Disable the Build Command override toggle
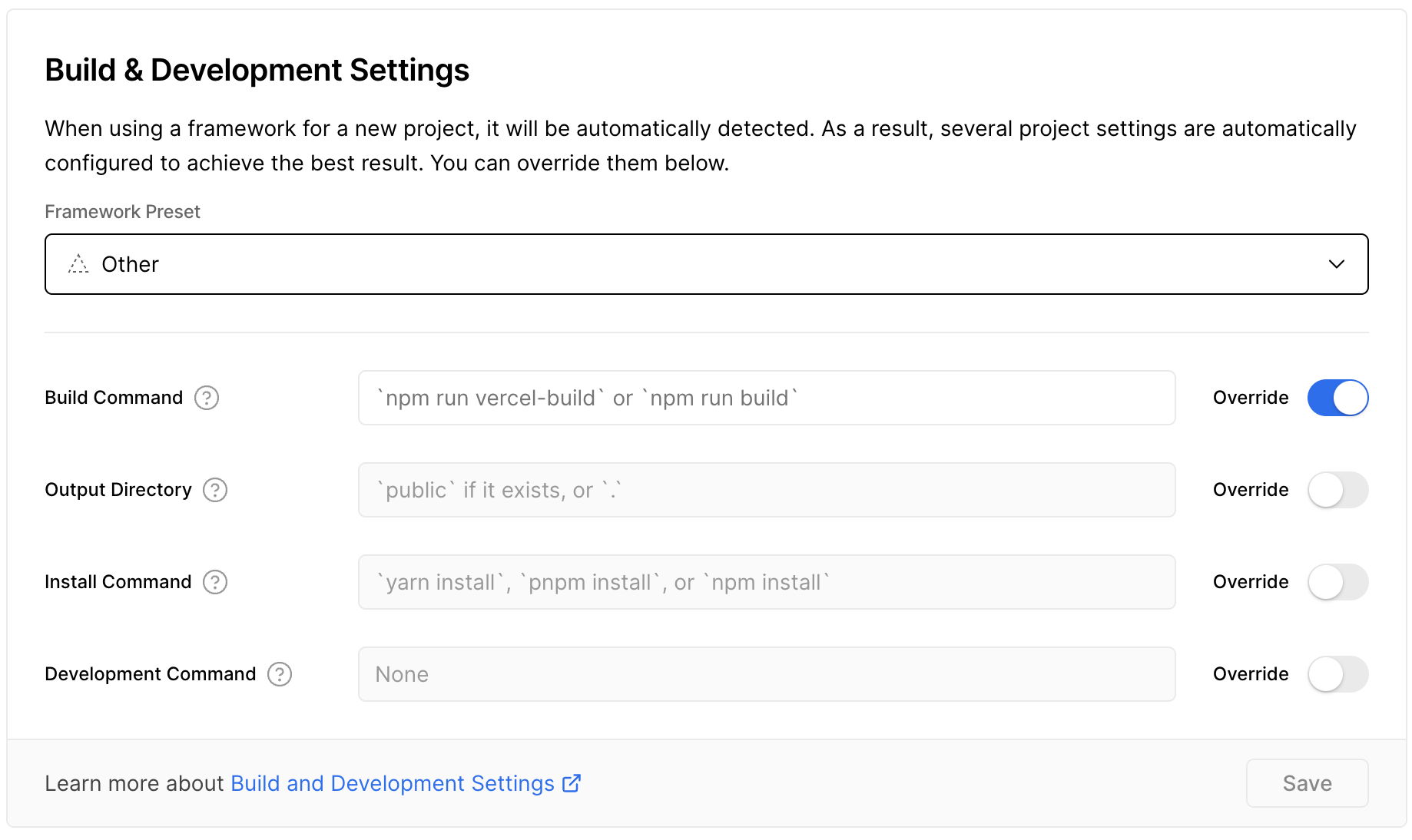Image resolution: width=1412 pixels, height=840 pixels. [1337, 398]
